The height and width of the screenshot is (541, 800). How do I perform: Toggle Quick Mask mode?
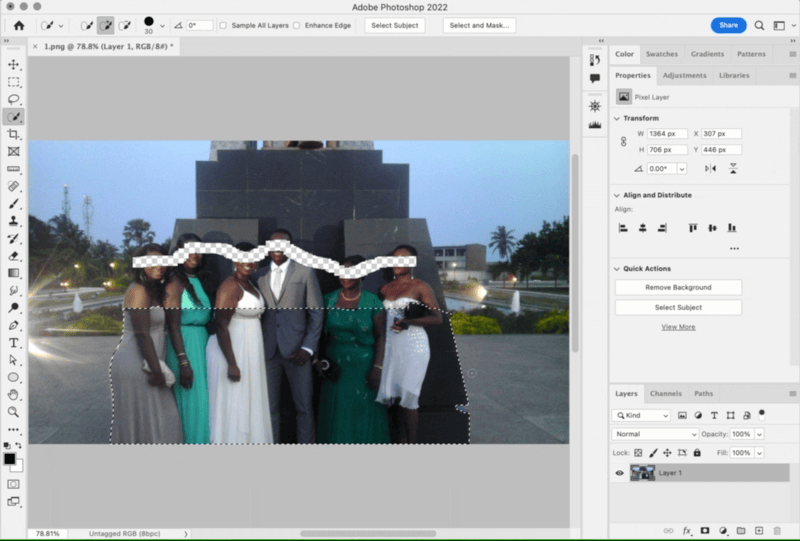click(x=14, y=484)
